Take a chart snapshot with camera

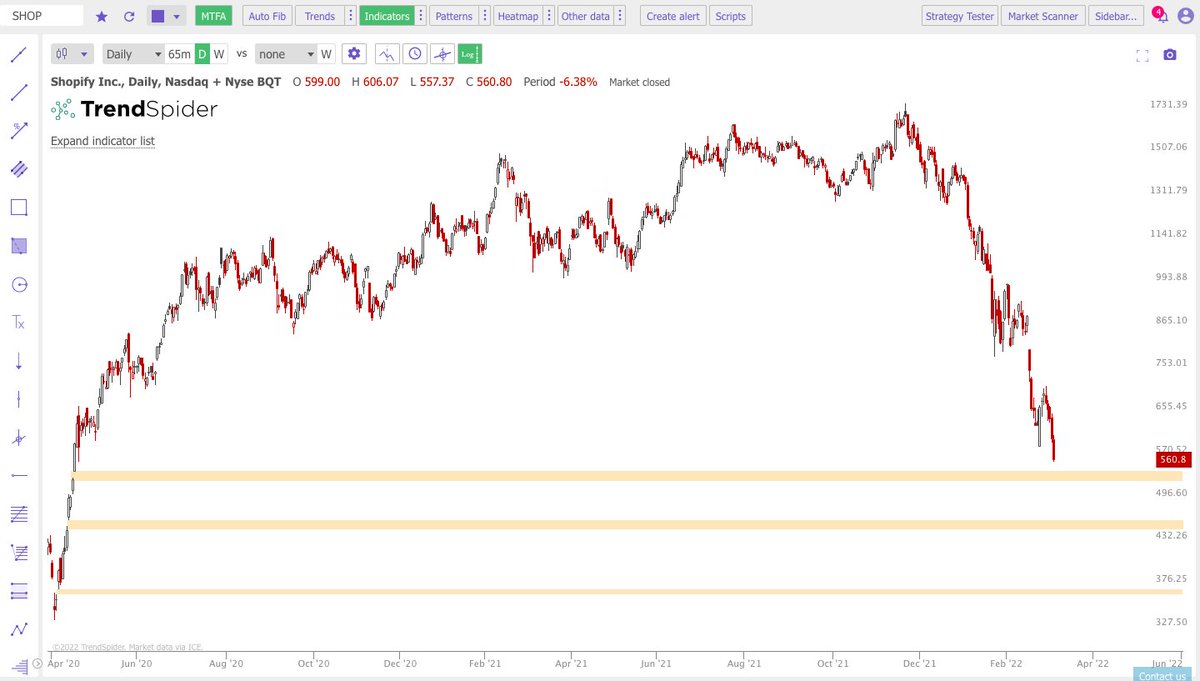(x=1170, y=55)
